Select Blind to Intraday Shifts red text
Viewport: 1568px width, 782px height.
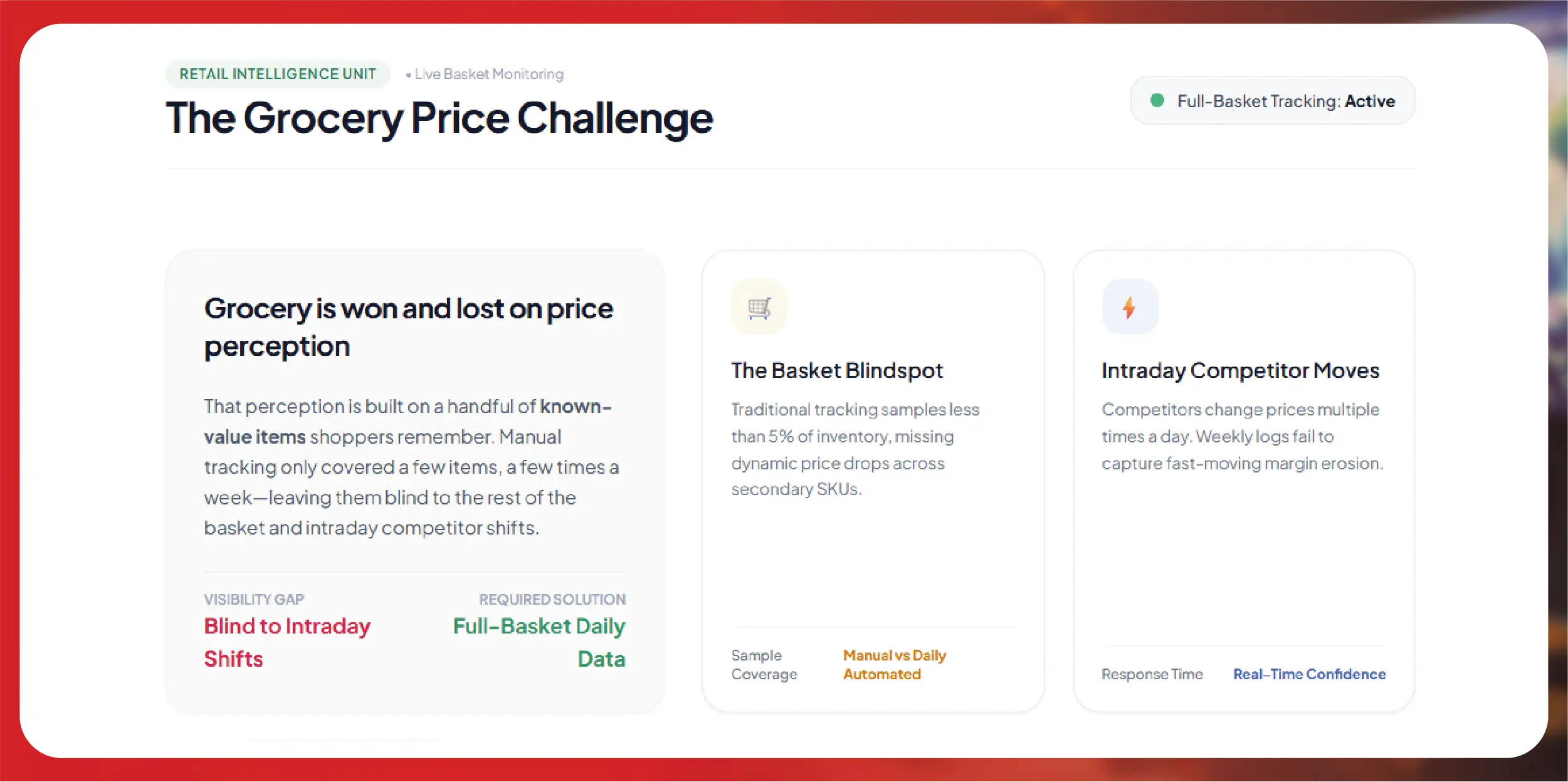click(x=287, y=642)
